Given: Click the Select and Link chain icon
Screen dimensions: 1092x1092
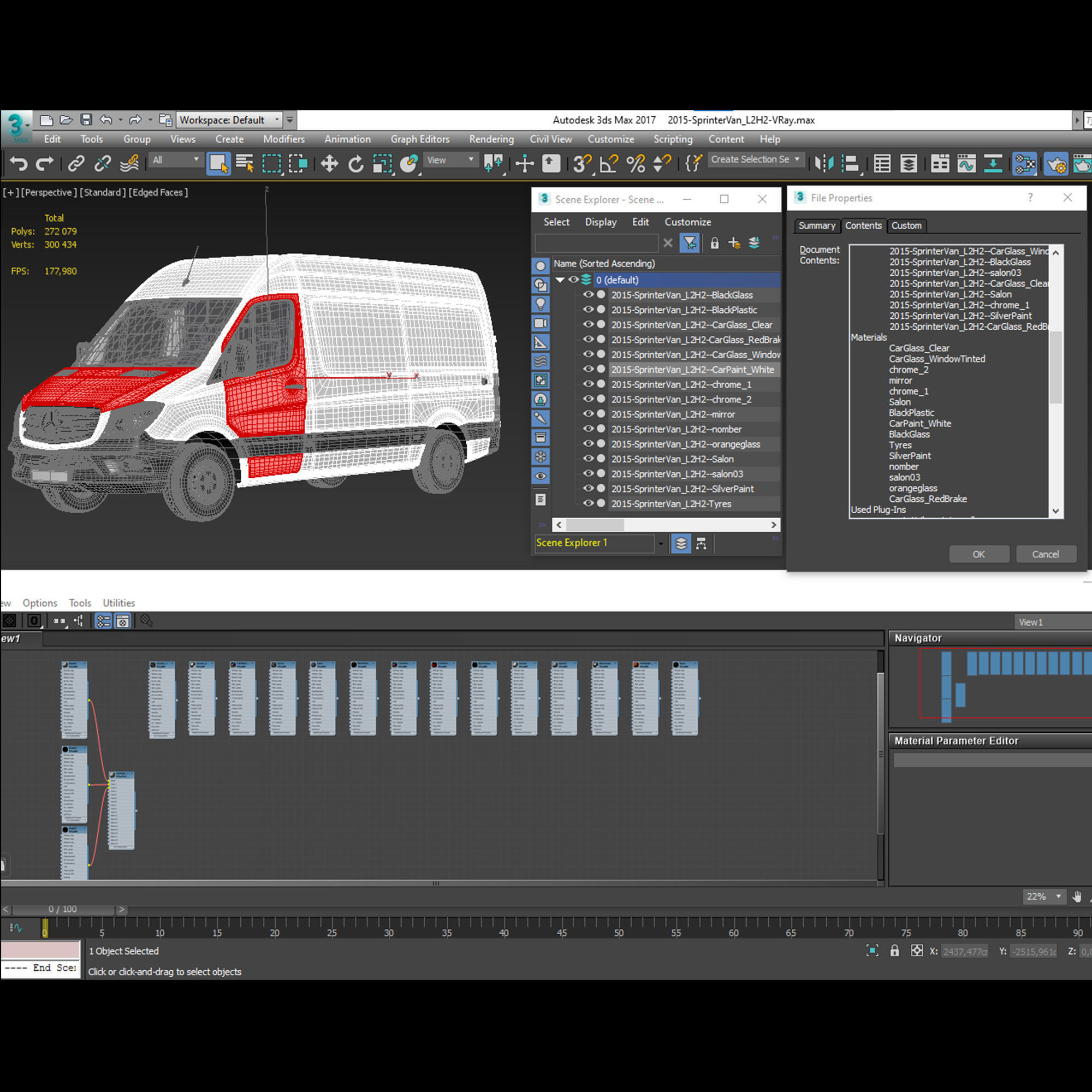Looking at the screenshot, I should pyautogui.click(x=76, y=164).
